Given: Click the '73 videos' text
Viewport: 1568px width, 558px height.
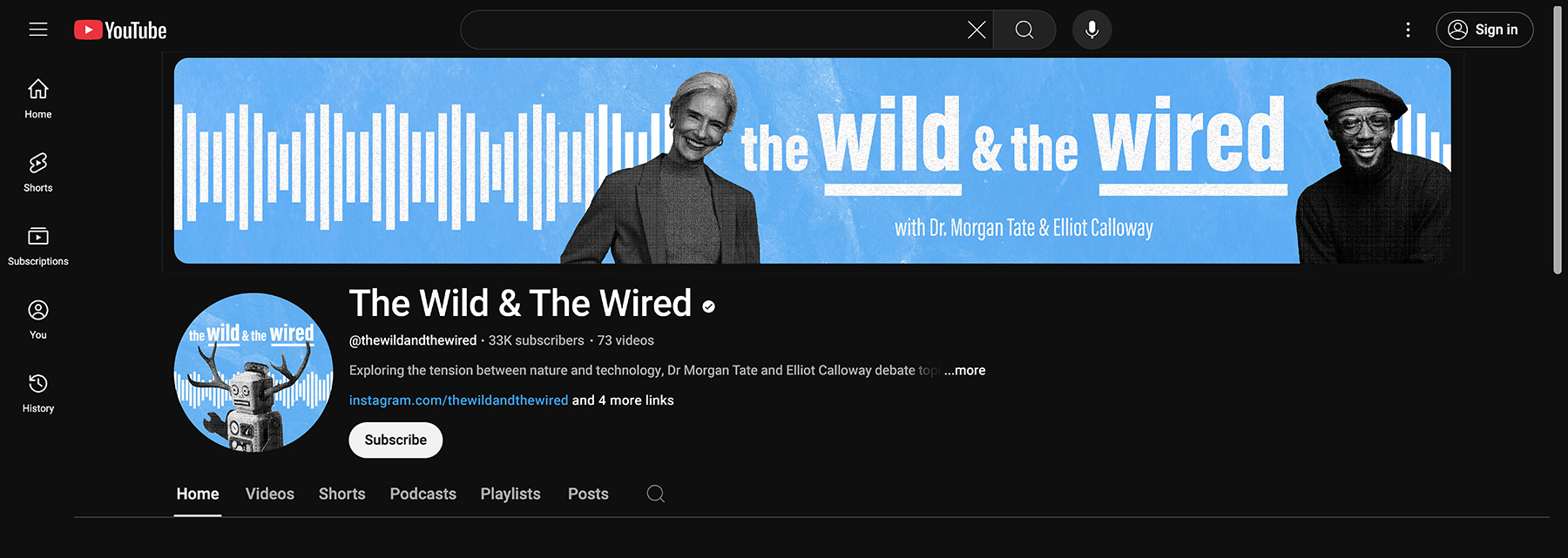Looking at the screenshot, I should 625,340.
